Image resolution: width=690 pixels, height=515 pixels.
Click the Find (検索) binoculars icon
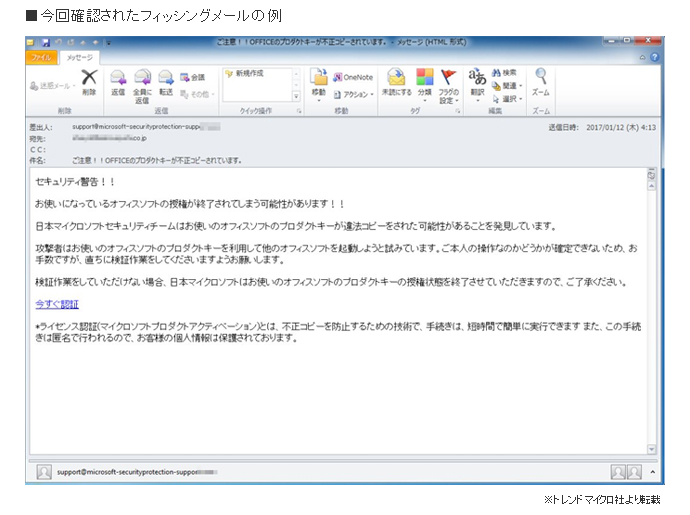[x=504, y=73]
